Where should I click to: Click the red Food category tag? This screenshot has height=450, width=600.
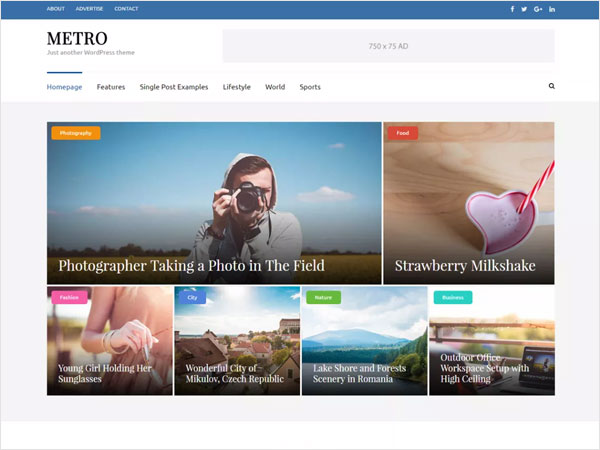tap(403, 133)
